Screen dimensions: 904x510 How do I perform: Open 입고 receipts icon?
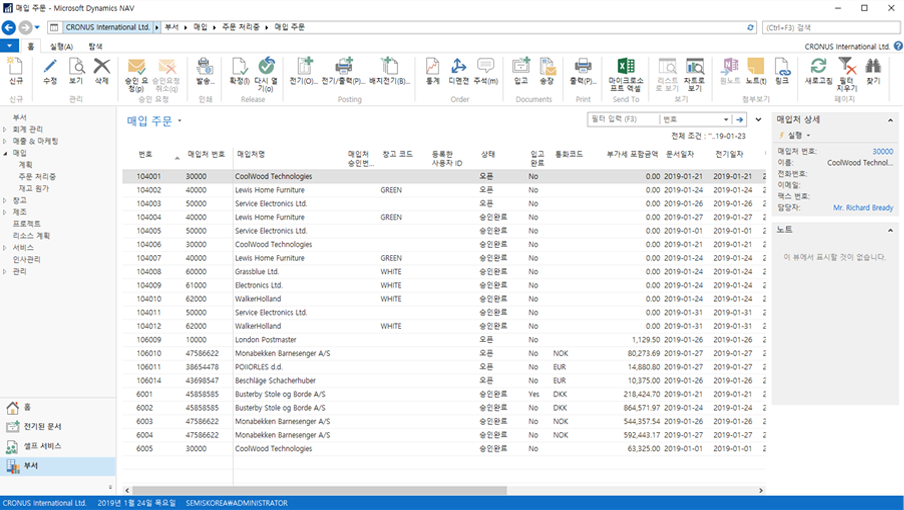tap(521, 71)
